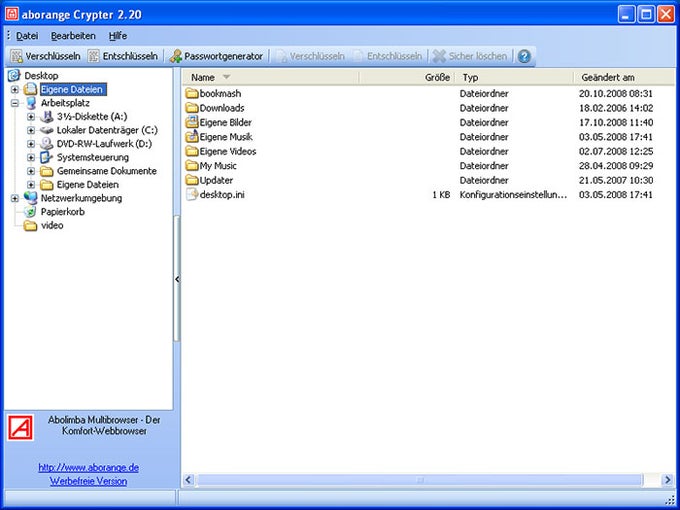
Task: Click the blue help question mark icon
Action: tap(524, 56)
